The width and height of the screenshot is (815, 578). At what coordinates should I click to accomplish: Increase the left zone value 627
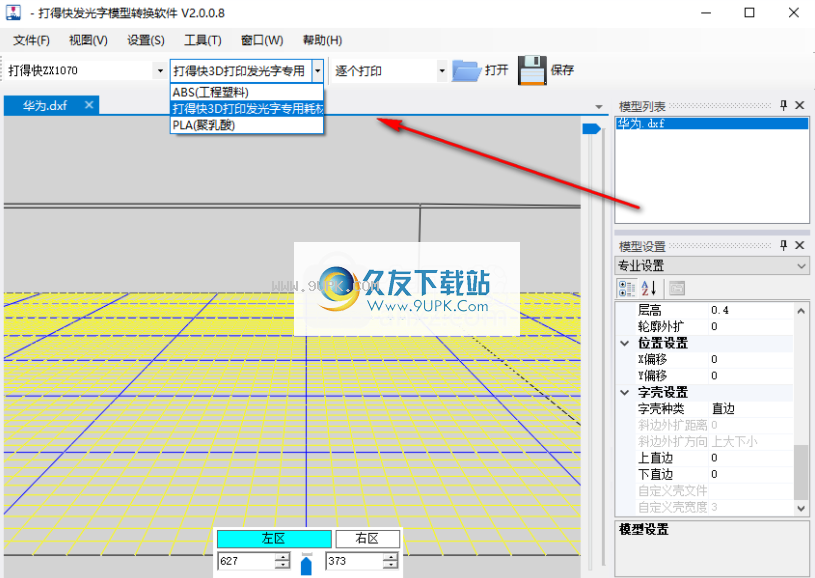pyautogui.click(x=283, y=557)
